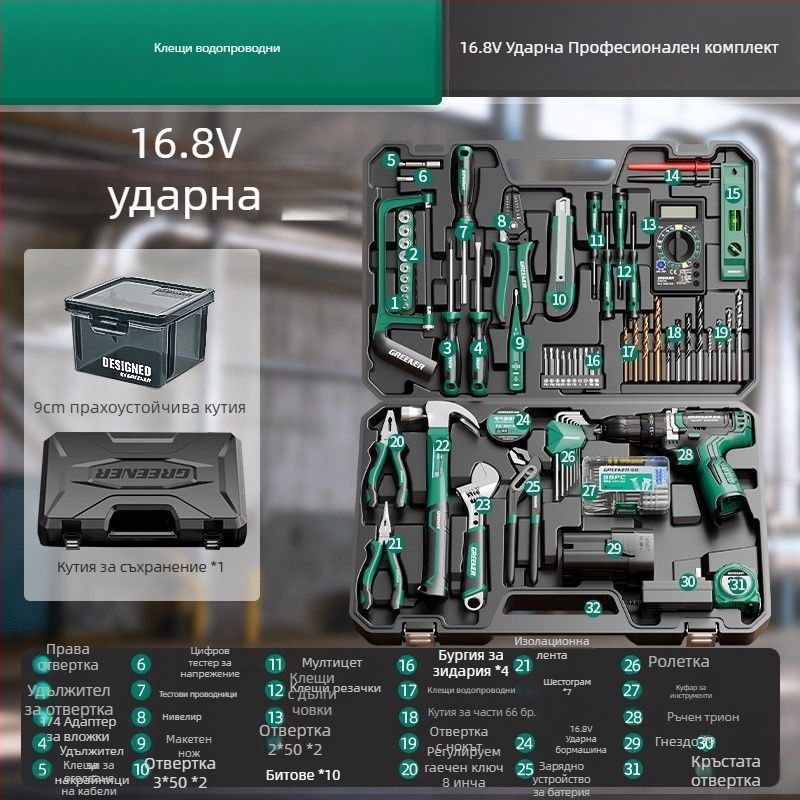Image resolution: width=800 pixels, height=800 pixels.
Task: Click the red test leads marked 14
Action: point(672,173)
